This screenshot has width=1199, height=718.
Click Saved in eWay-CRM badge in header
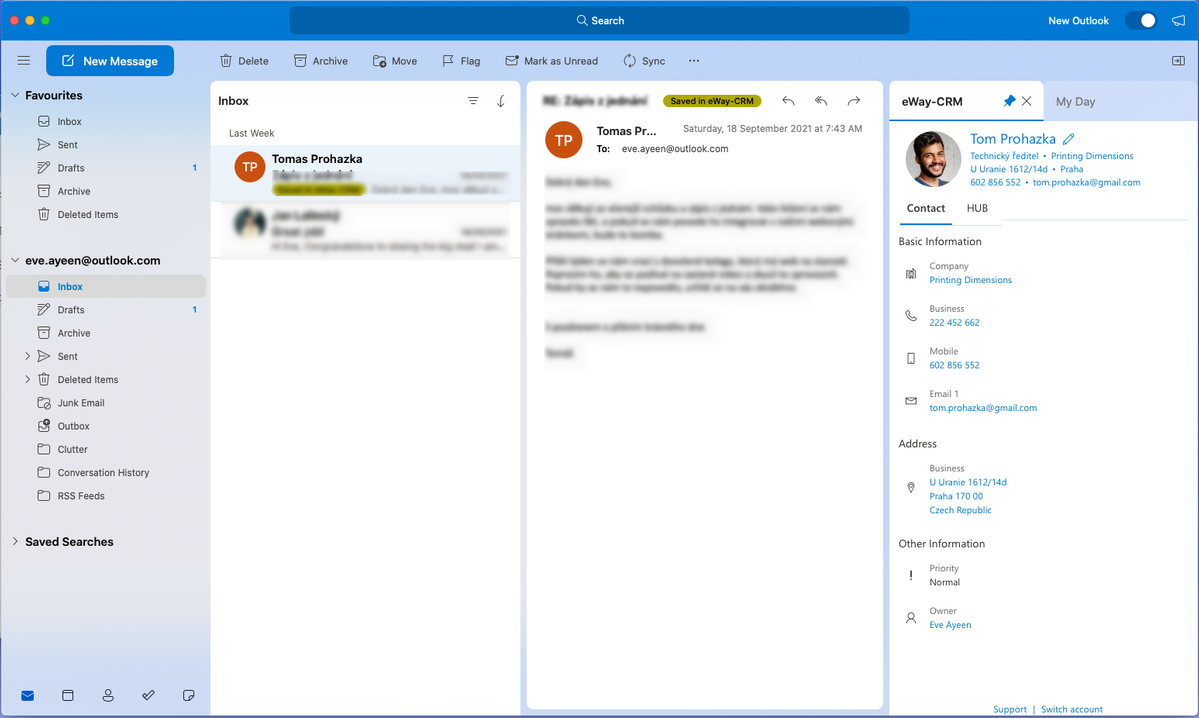point(712,101)
